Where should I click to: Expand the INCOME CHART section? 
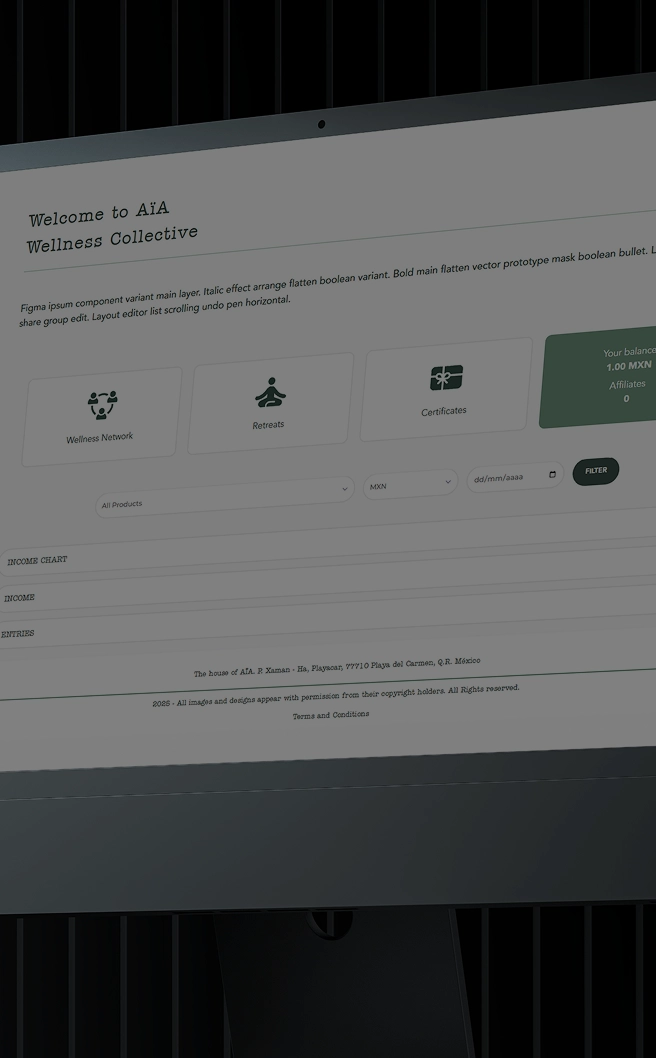click(38, 561)
